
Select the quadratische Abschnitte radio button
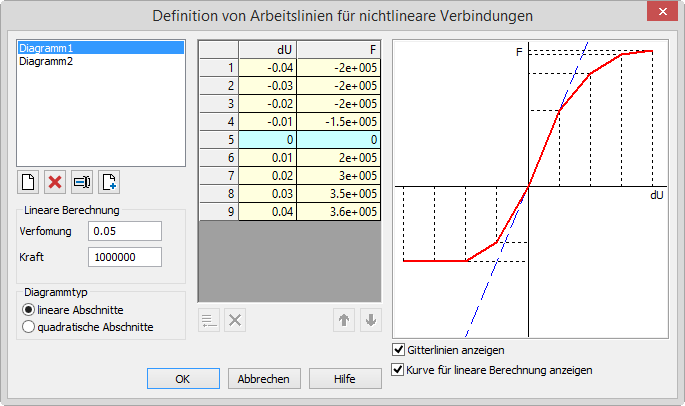pos(28,327)
